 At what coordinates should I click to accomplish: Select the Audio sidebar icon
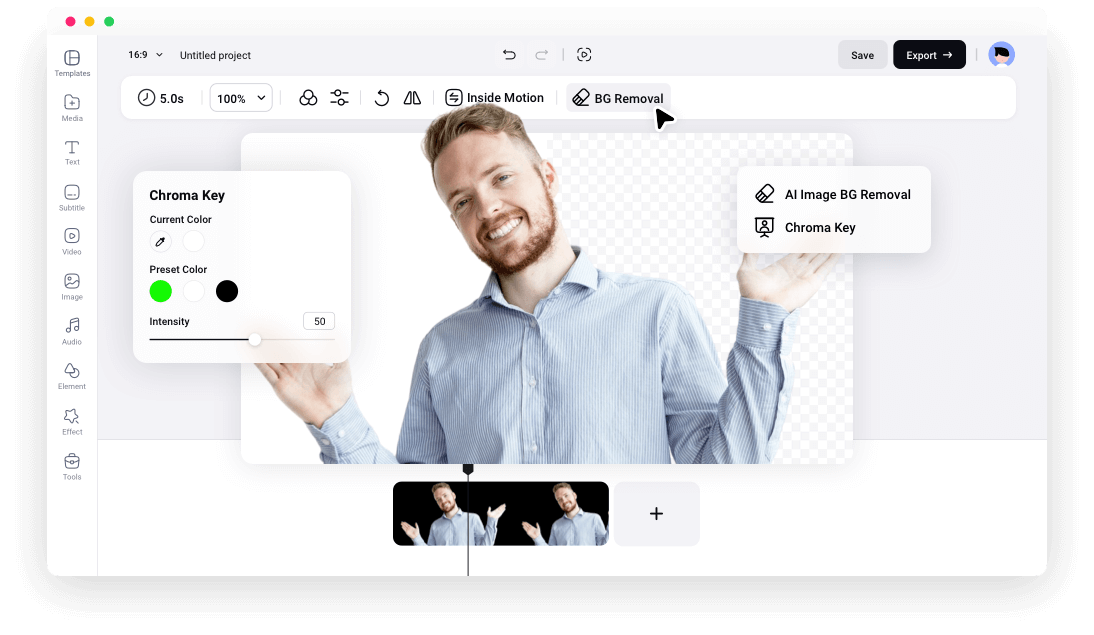coord(71,331)
